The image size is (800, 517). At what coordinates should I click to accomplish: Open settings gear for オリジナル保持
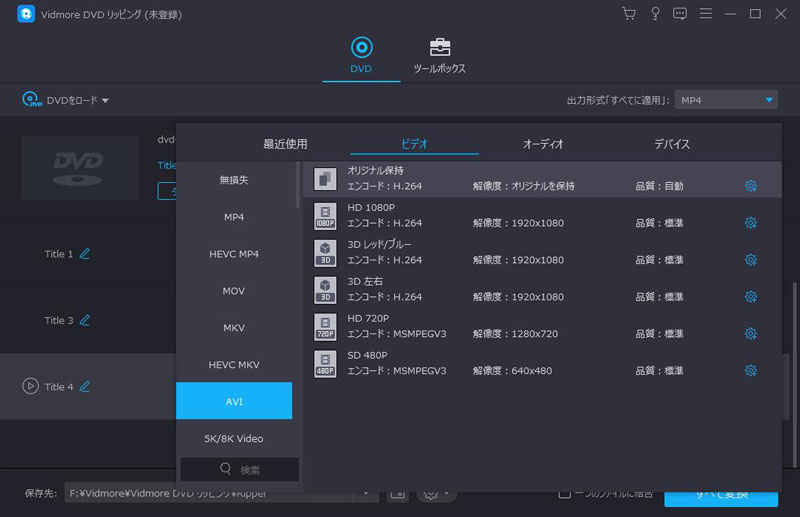(751, 186)
